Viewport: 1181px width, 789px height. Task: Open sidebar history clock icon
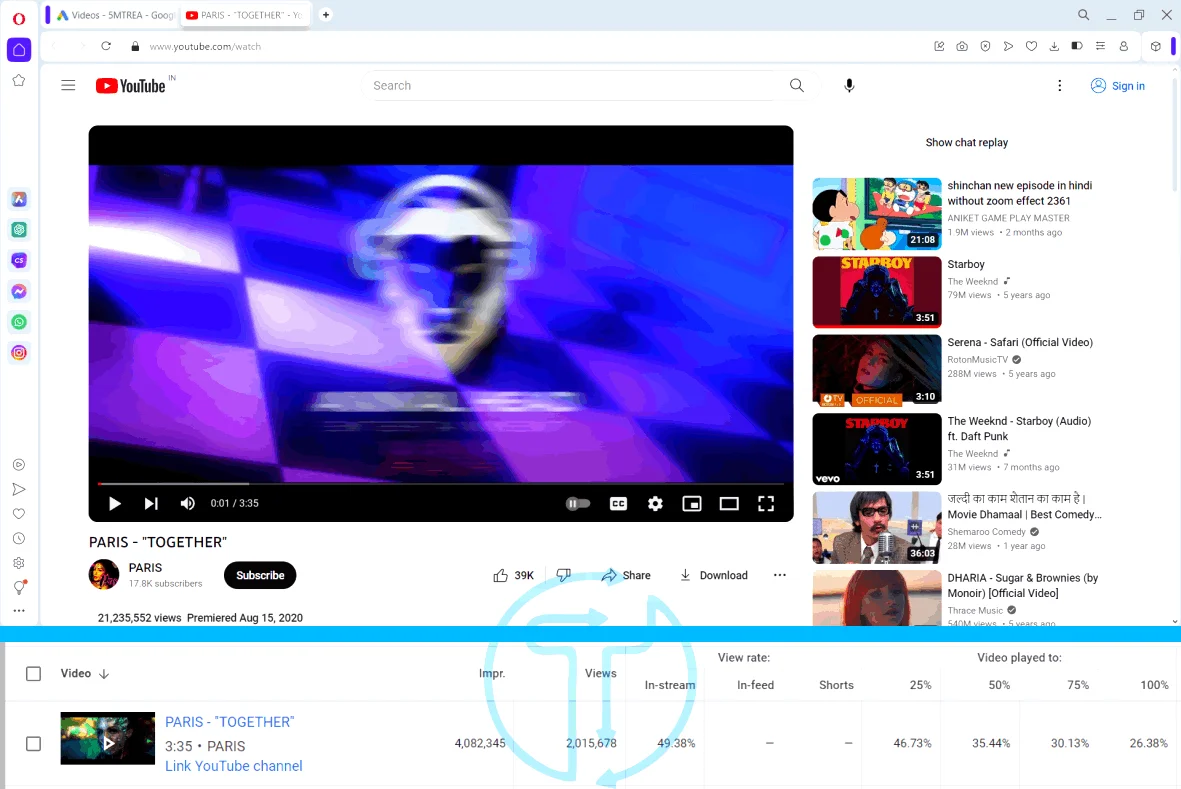tap(19, 538)
